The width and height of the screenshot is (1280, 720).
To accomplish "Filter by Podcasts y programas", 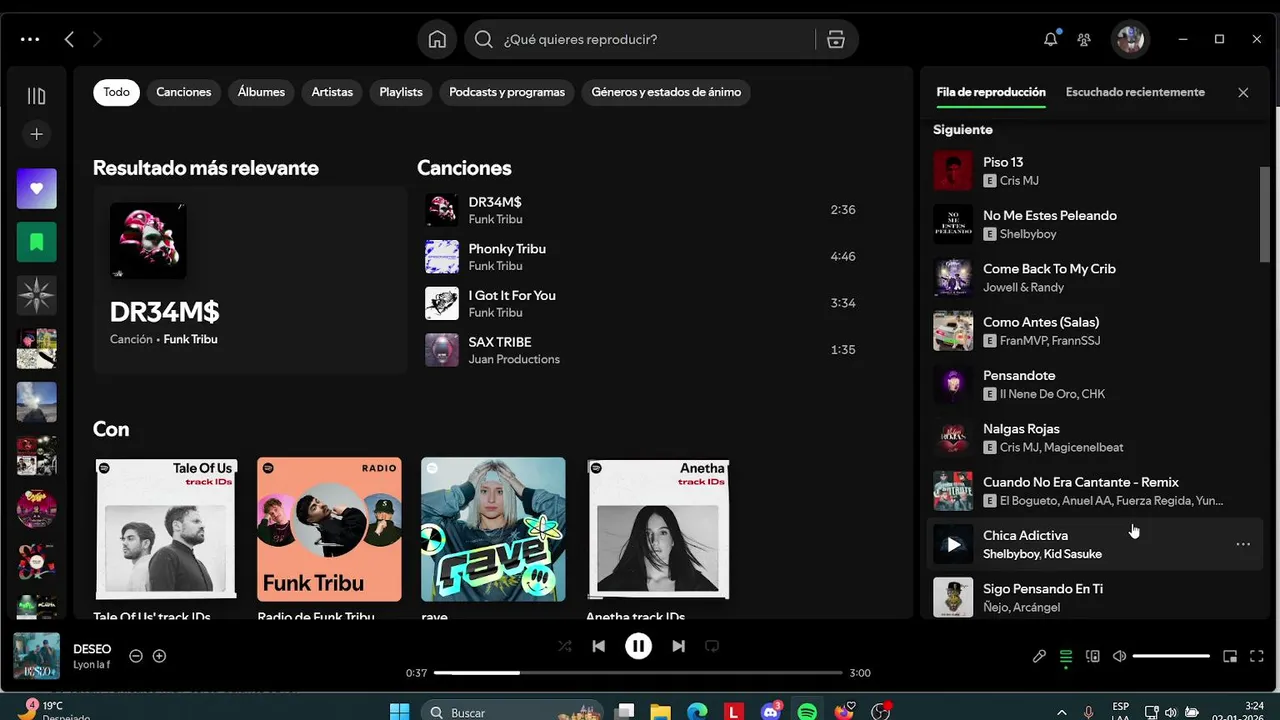I will click(507, 92).
